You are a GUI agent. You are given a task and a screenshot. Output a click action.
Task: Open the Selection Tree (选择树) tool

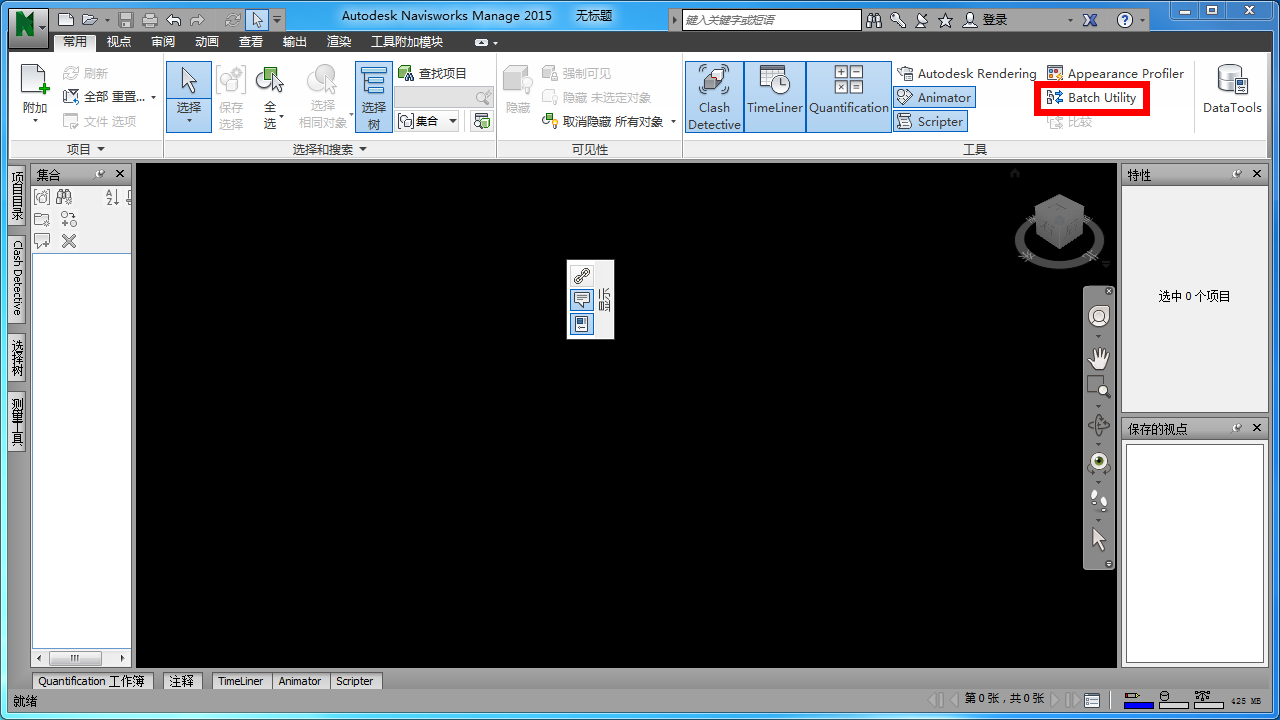pos(374,97)
